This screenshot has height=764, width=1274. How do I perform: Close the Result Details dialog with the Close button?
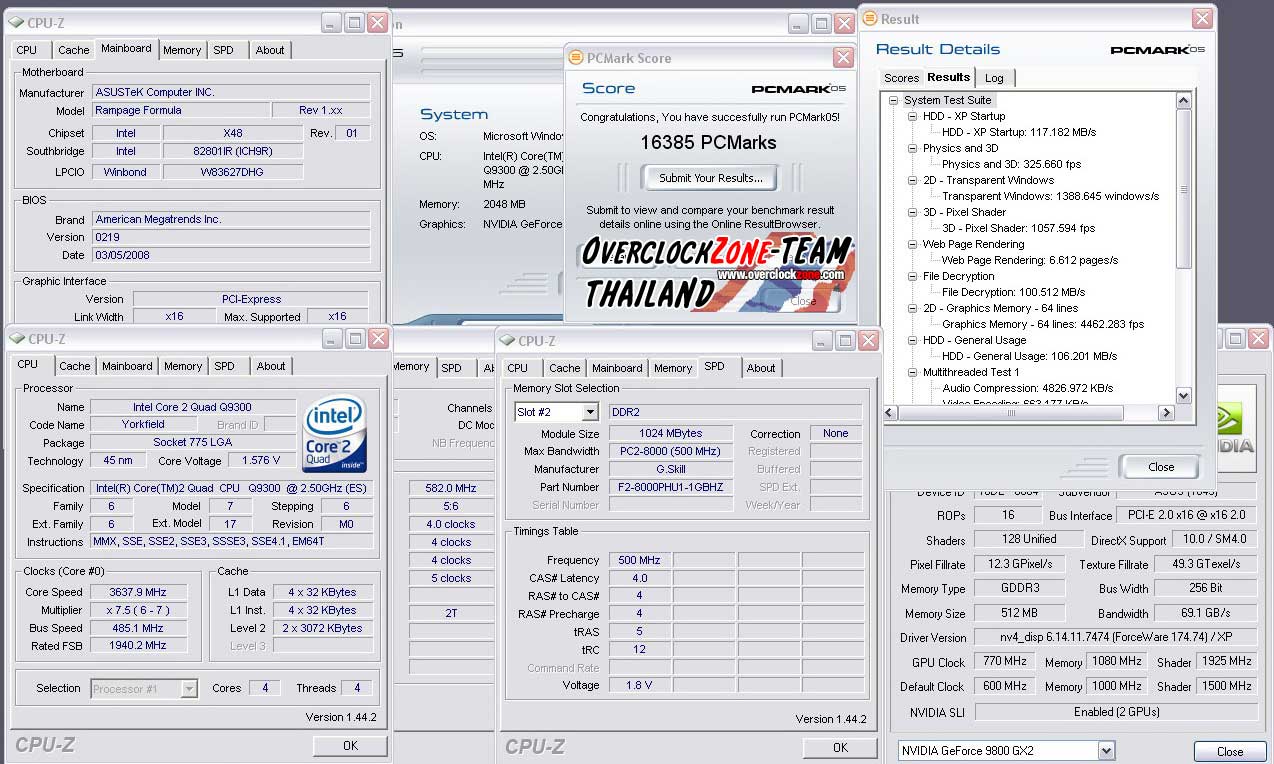pos(1161,467)
